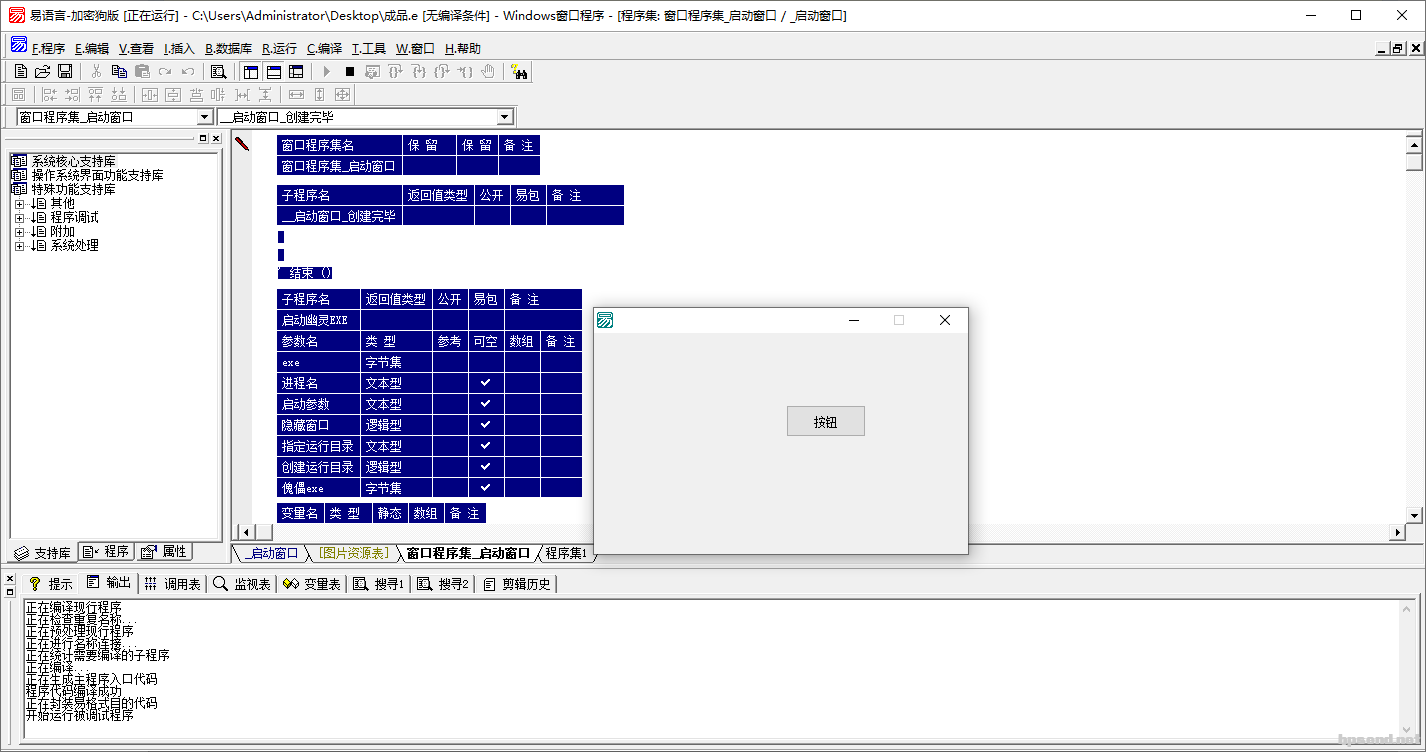This screenshot has width=1426, height=752.
Task: Open the R.运行 menu
Action: pyautogui.click(x=279, y=48)
